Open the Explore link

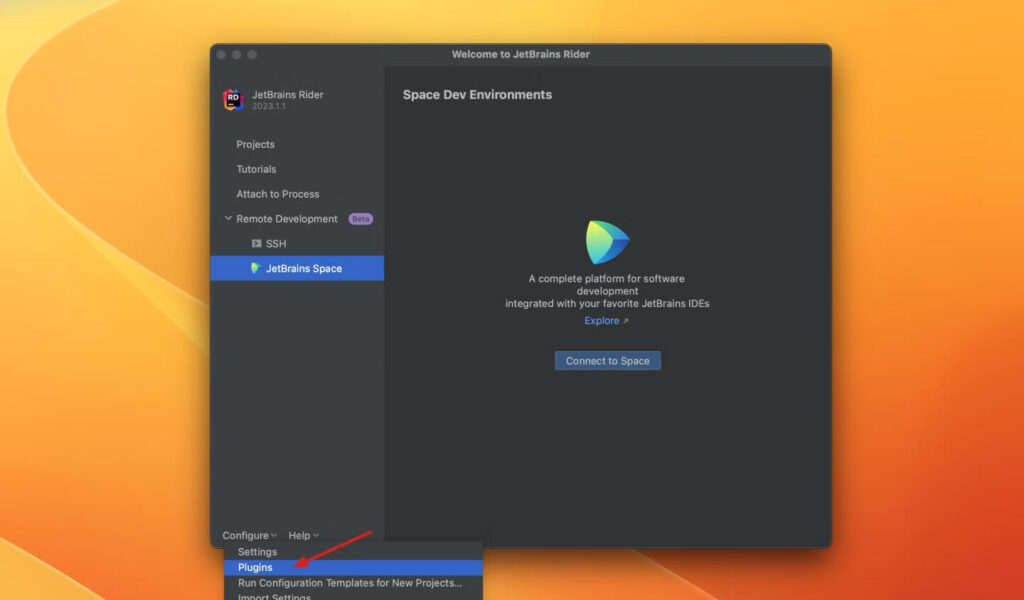(x=603, y=320)
